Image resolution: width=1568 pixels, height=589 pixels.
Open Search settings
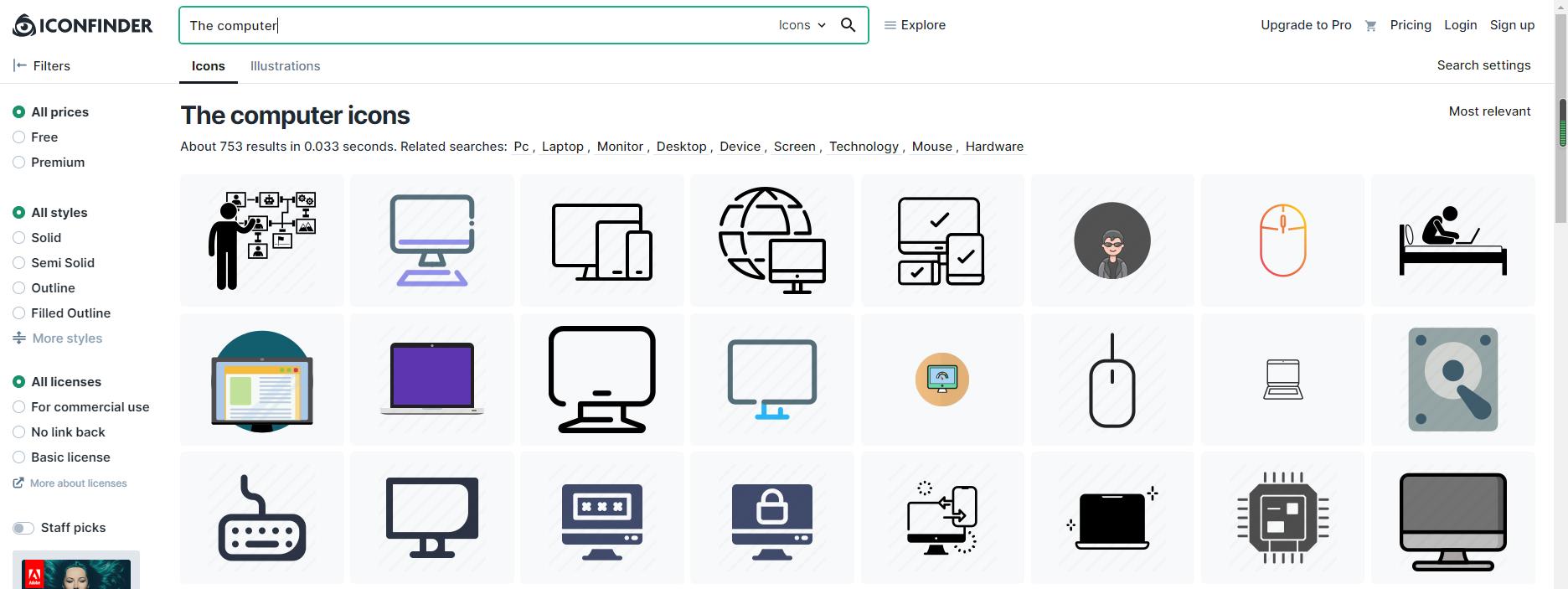pyautogui.click(x=1483, y=65)
